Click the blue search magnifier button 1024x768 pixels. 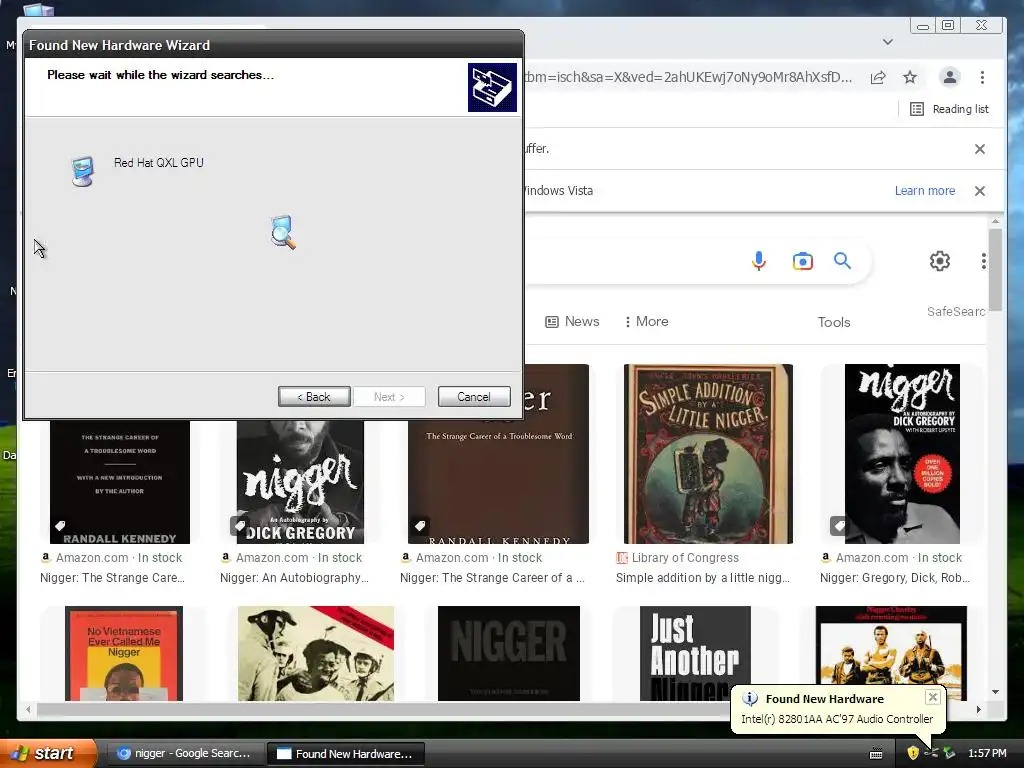pyautogui.click(x=842, y=261)
